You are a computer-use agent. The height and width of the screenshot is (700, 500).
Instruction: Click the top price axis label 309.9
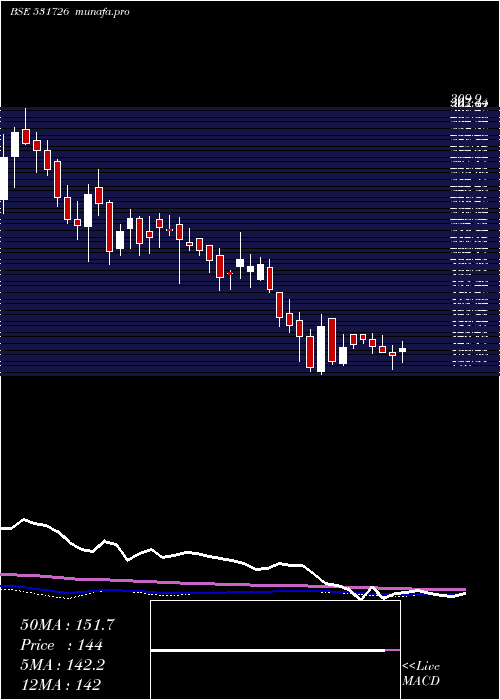point(466,98)
